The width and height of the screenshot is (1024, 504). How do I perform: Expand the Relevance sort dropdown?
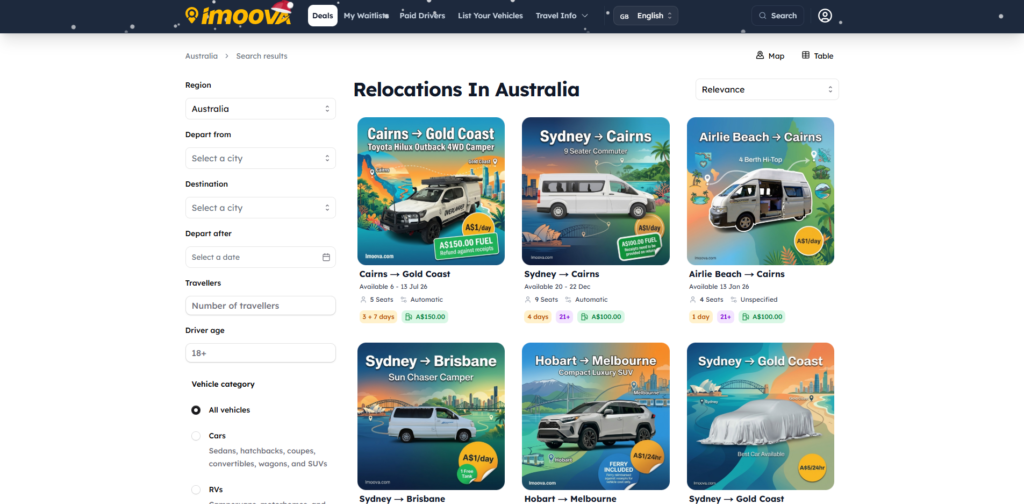[x=767, y=89]
